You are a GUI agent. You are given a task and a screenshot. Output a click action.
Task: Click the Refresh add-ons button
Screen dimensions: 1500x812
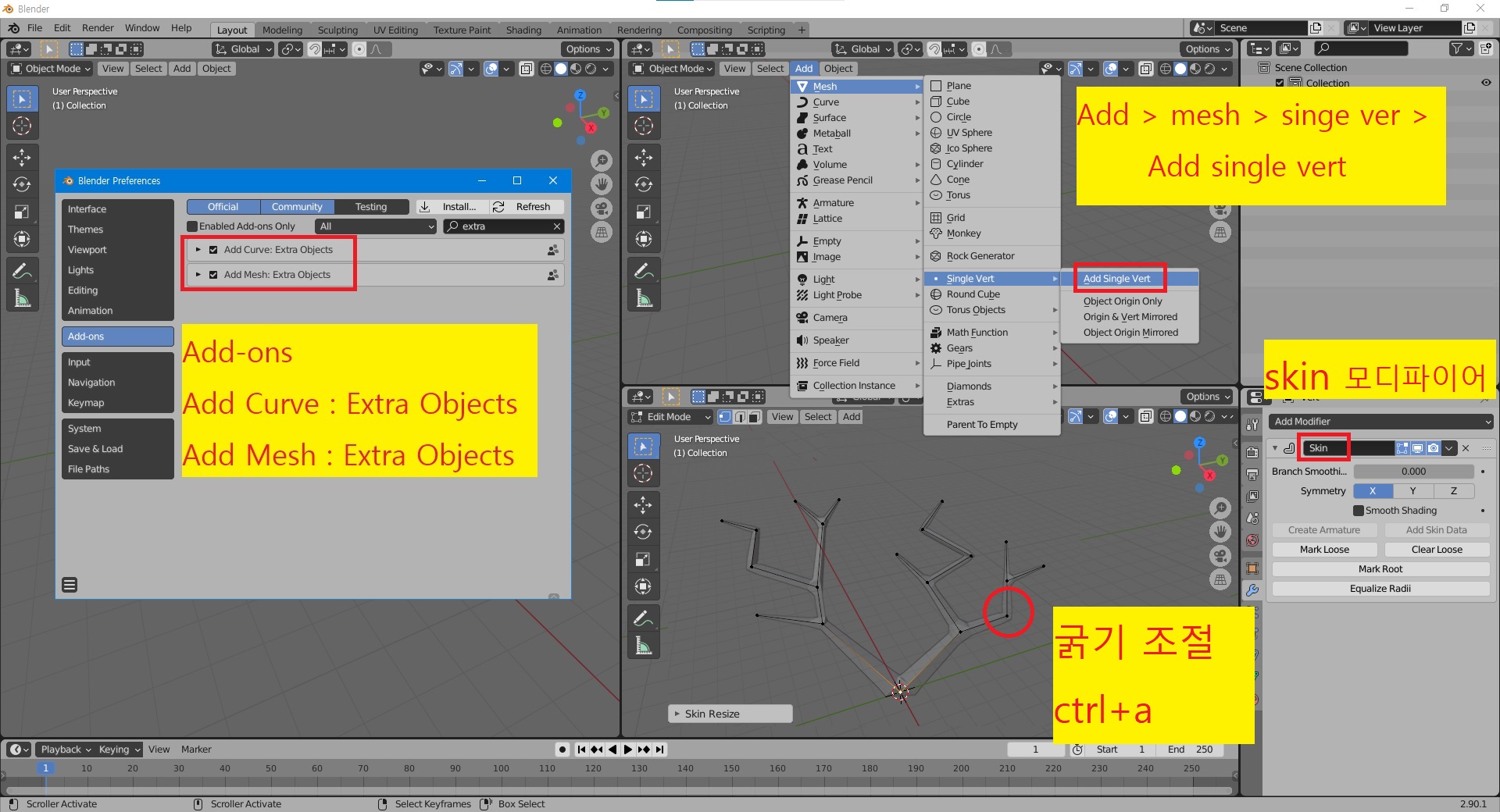(527, 207)
